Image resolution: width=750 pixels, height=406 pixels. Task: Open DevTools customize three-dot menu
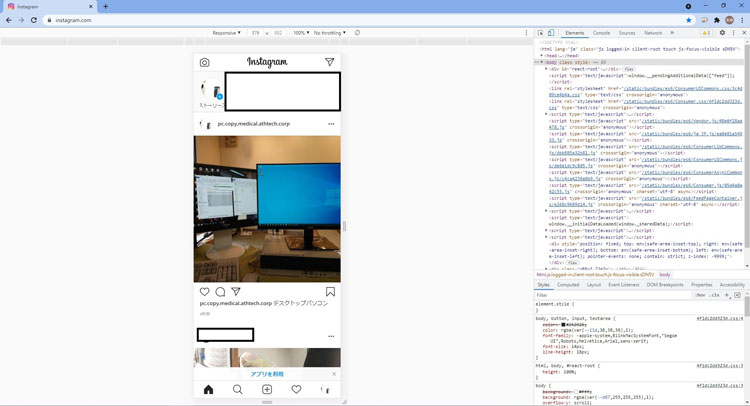733,33
